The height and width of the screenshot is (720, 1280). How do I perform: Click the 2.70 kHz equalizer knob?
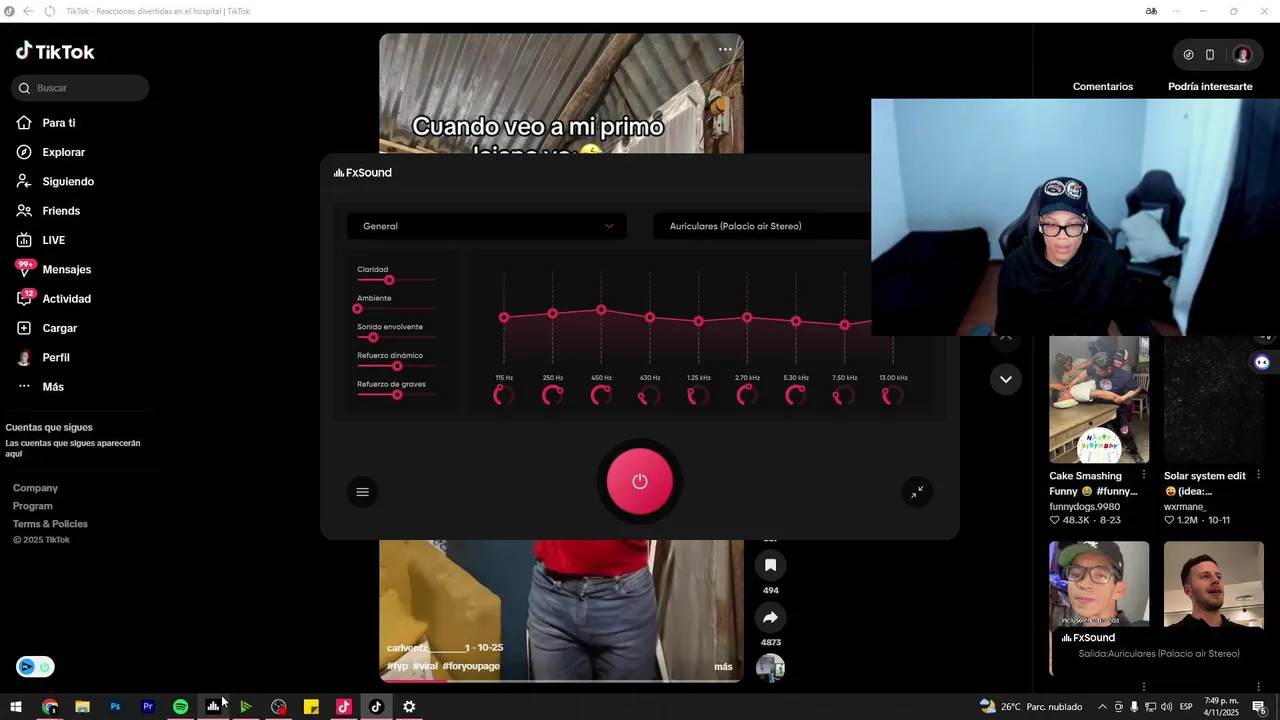(747, 395)
